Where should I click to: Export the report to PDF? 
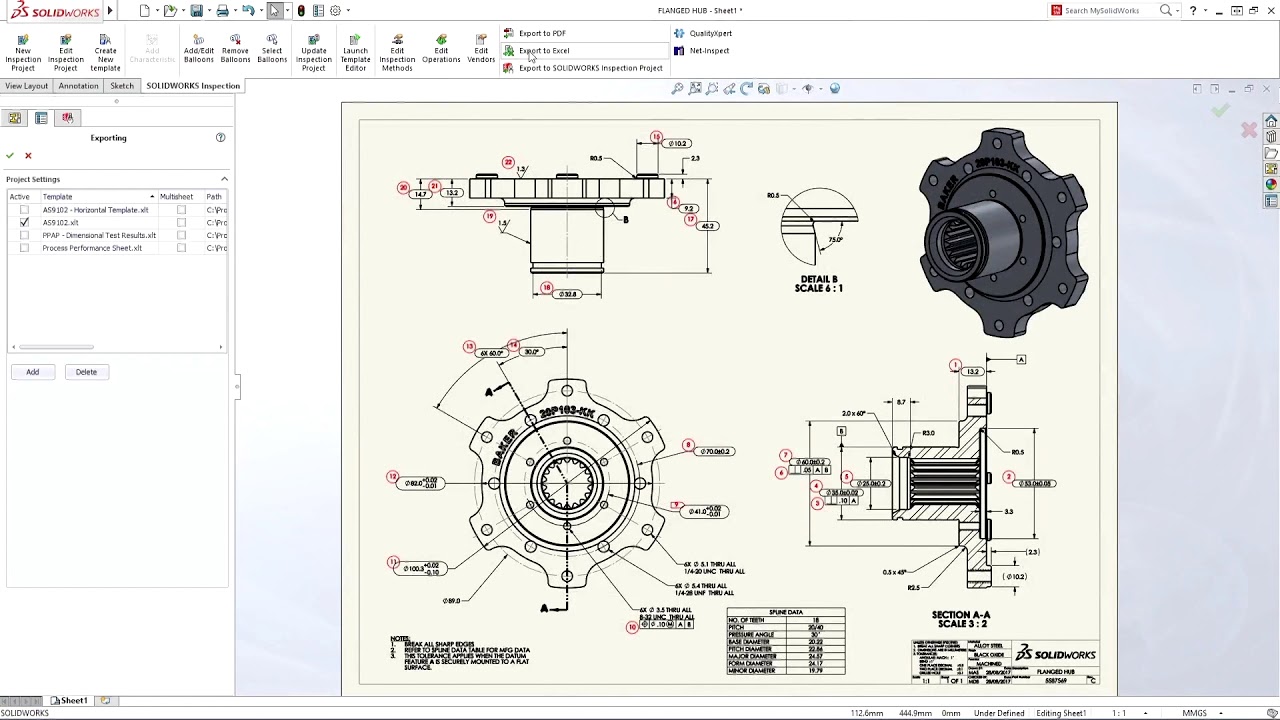pyautogui.click(x=534, y=33)
